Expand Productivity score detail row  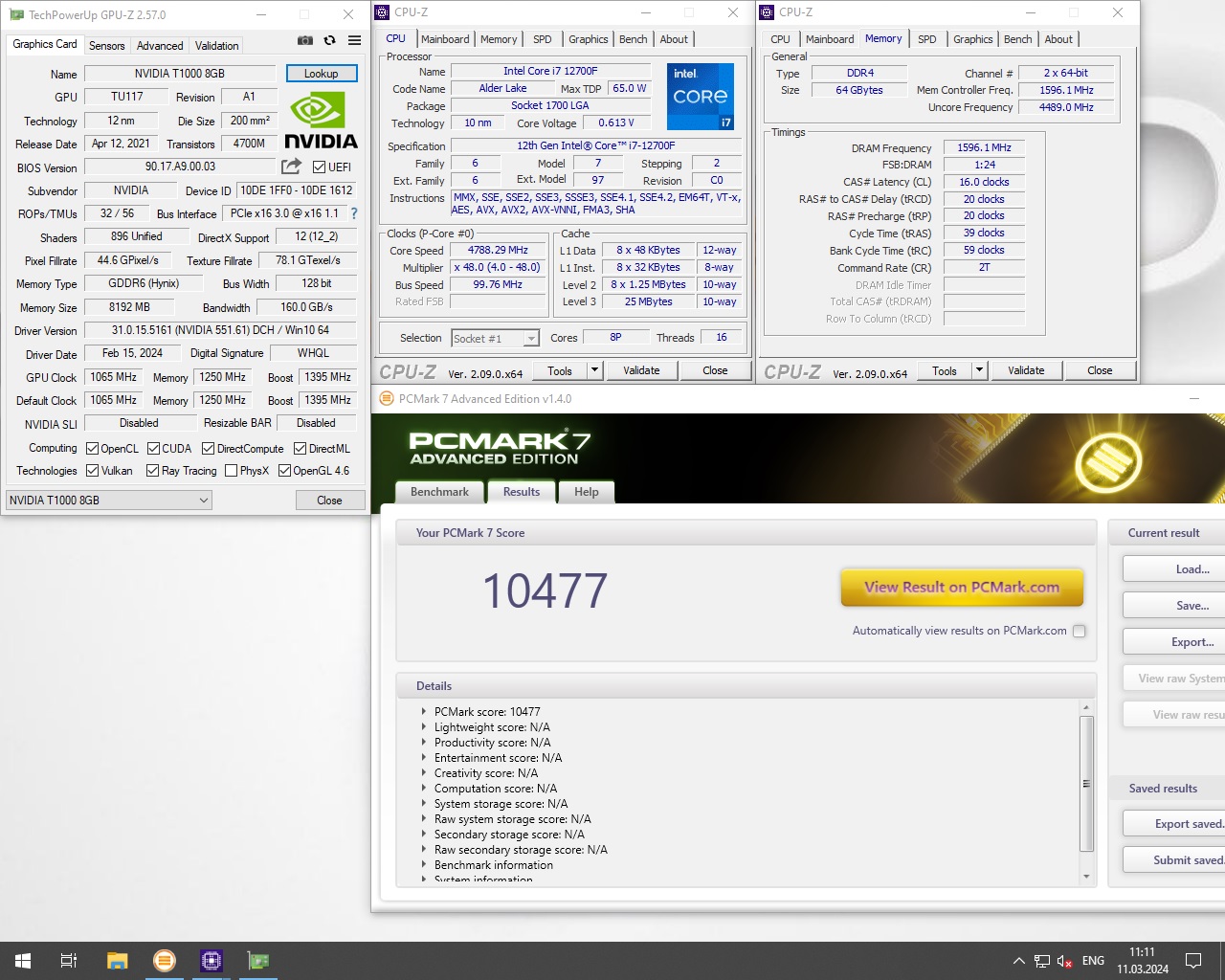[424, 742]
